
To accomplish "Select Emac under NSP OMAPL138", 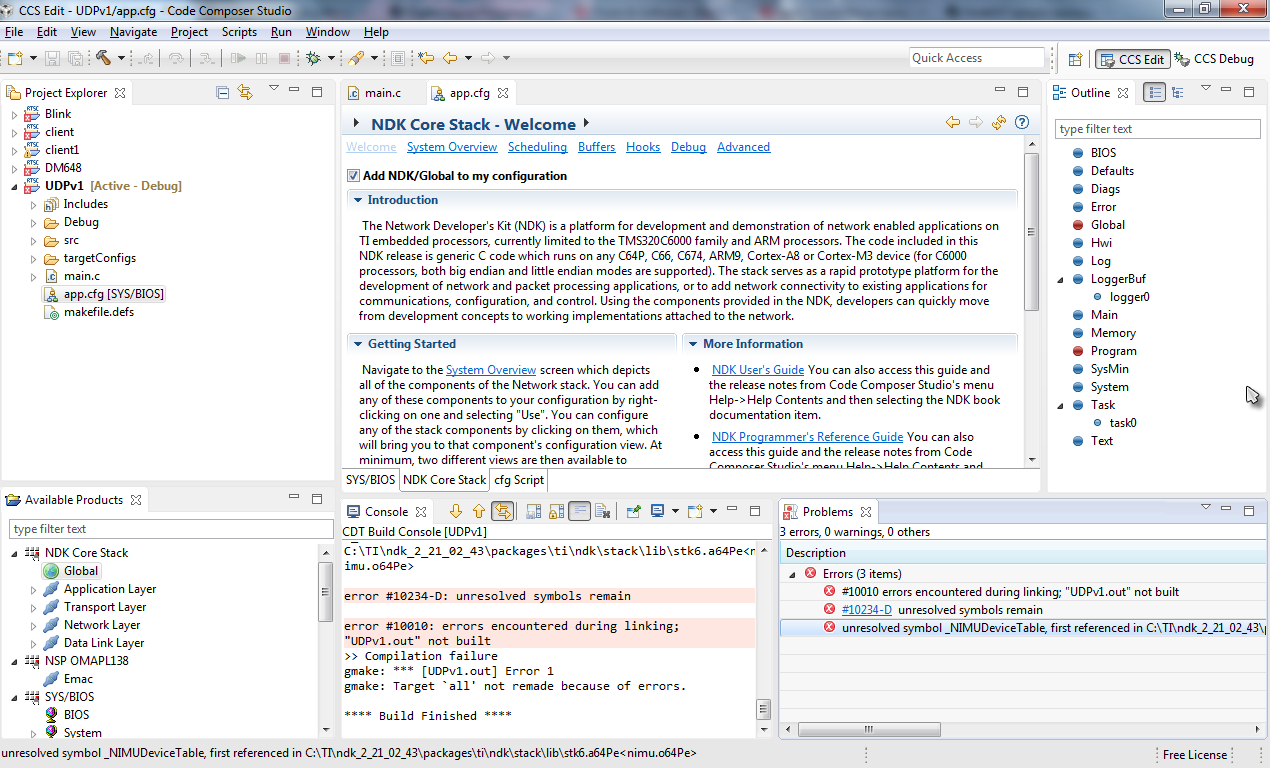I will tap(78, 679).
